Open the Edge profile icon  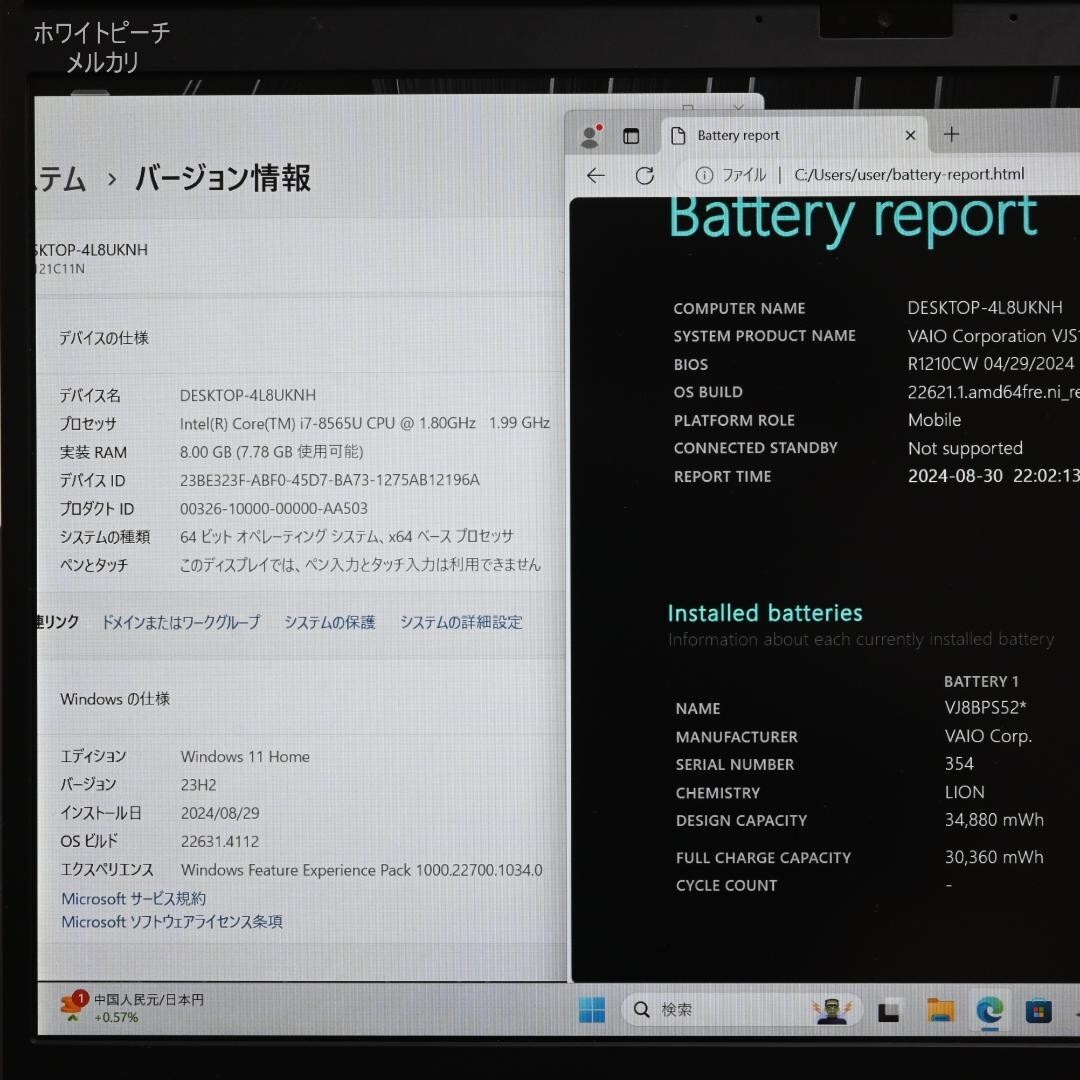tap(591, 136)
